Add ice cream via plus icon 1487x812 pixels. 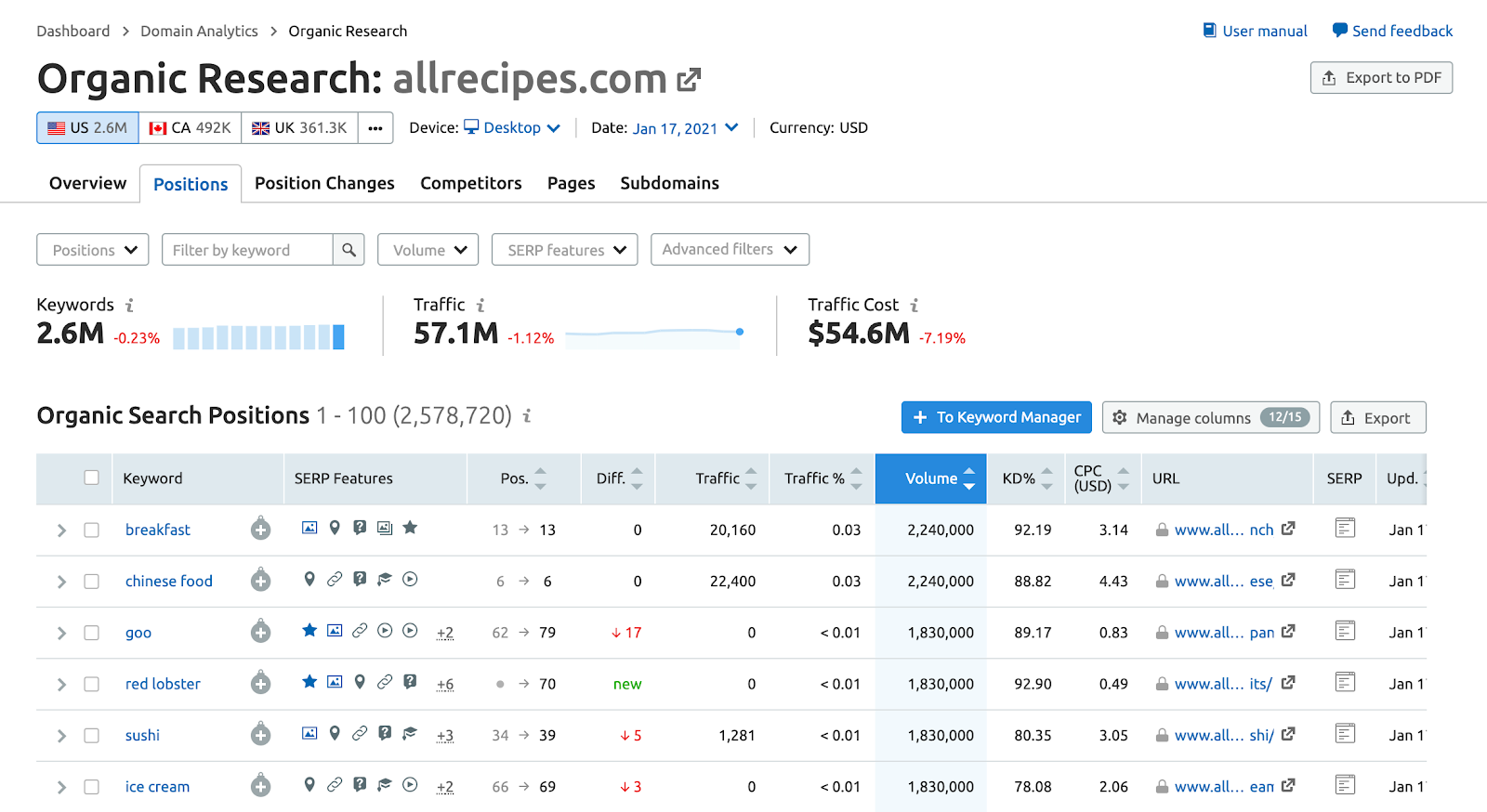[260, 787]
